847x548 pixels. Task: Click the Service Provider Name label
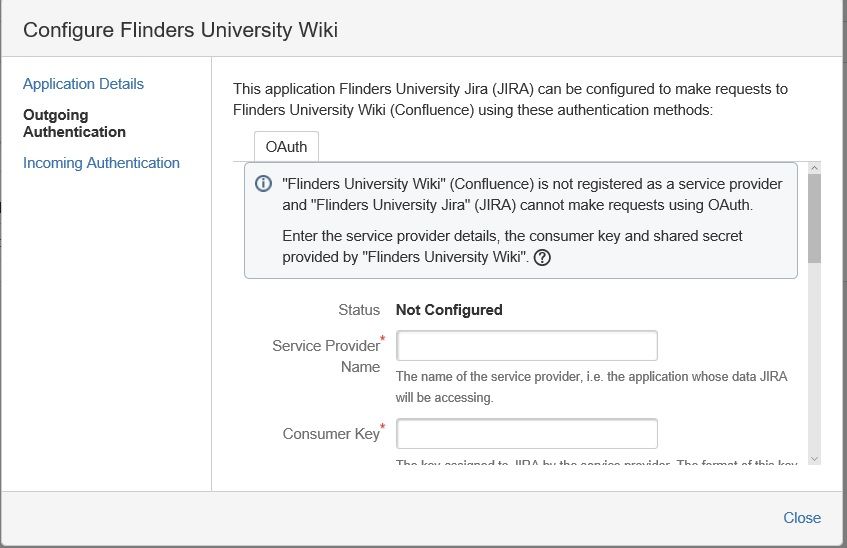click(326, 356)
